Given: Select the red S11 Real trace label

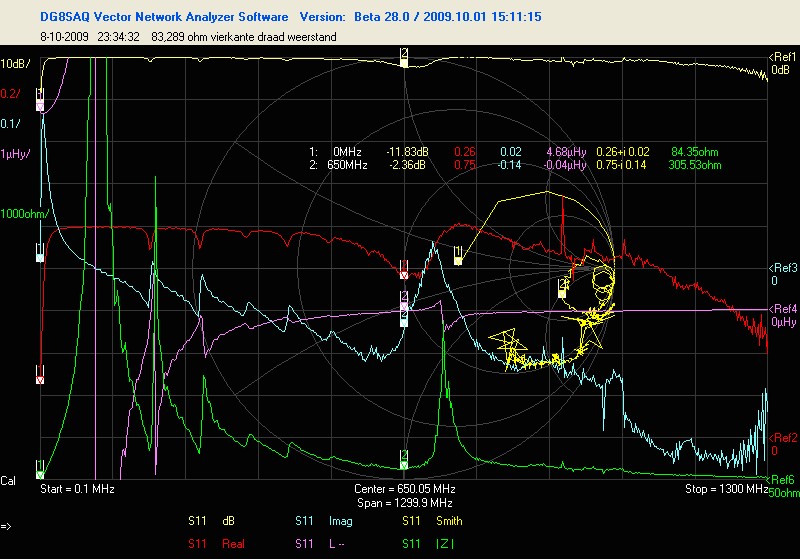Looking at the screenshot, I should [x=216, y=544].
